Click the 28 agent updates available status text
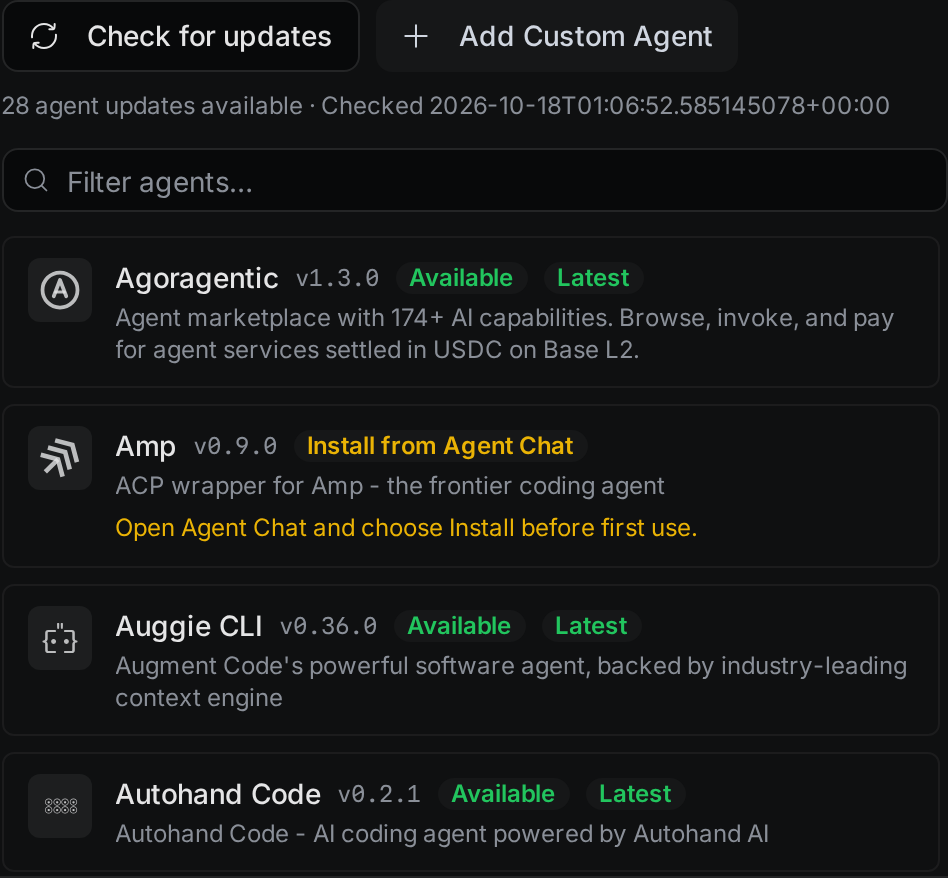This screenshot has width=948, height=878. (152, 106)
